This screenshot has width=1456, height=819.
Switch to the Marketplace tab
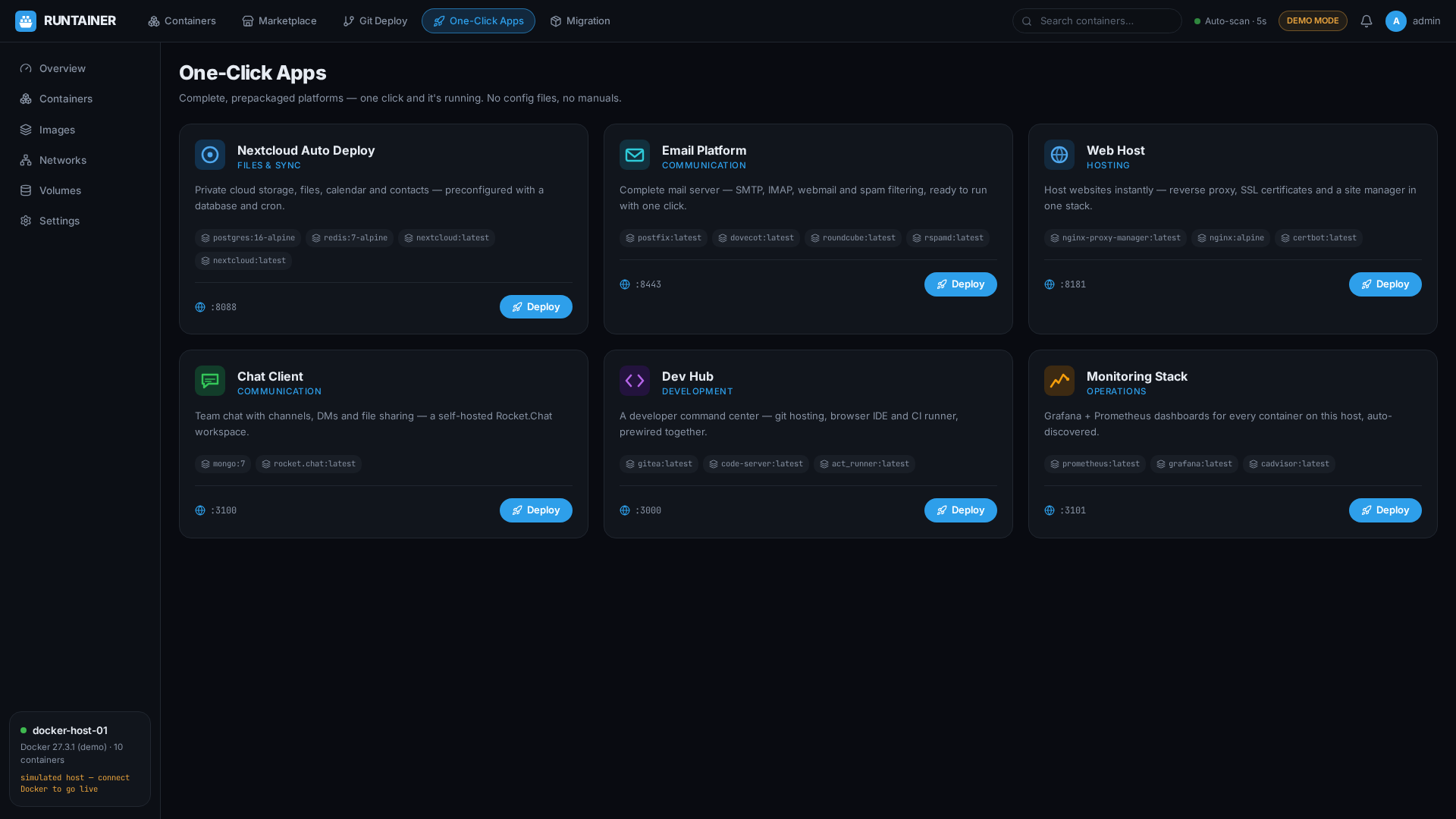(x=279, y=21)
